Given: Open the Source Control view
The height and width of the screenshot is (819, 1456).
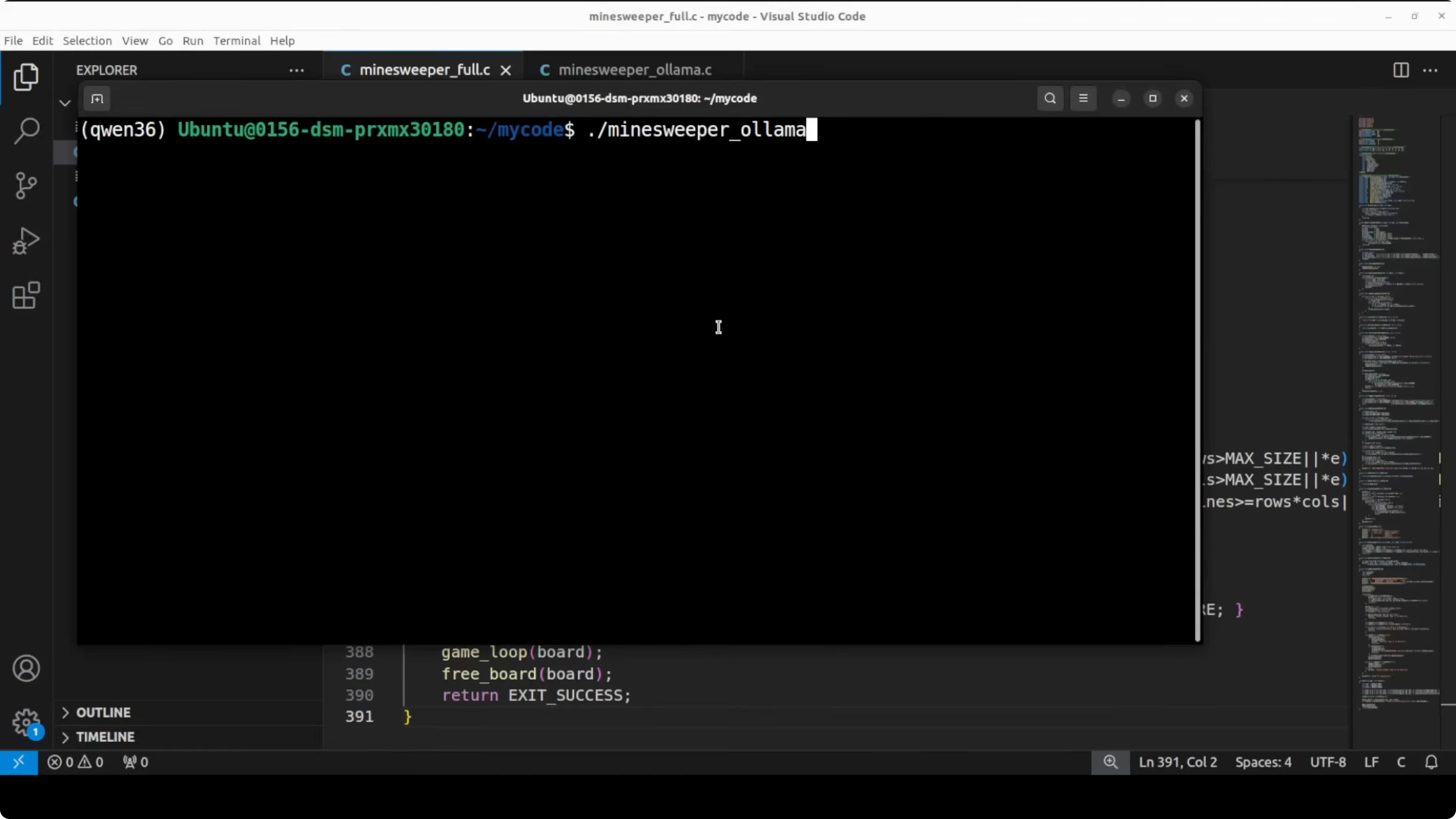Looking at the screenshot, I should point(26,186).
